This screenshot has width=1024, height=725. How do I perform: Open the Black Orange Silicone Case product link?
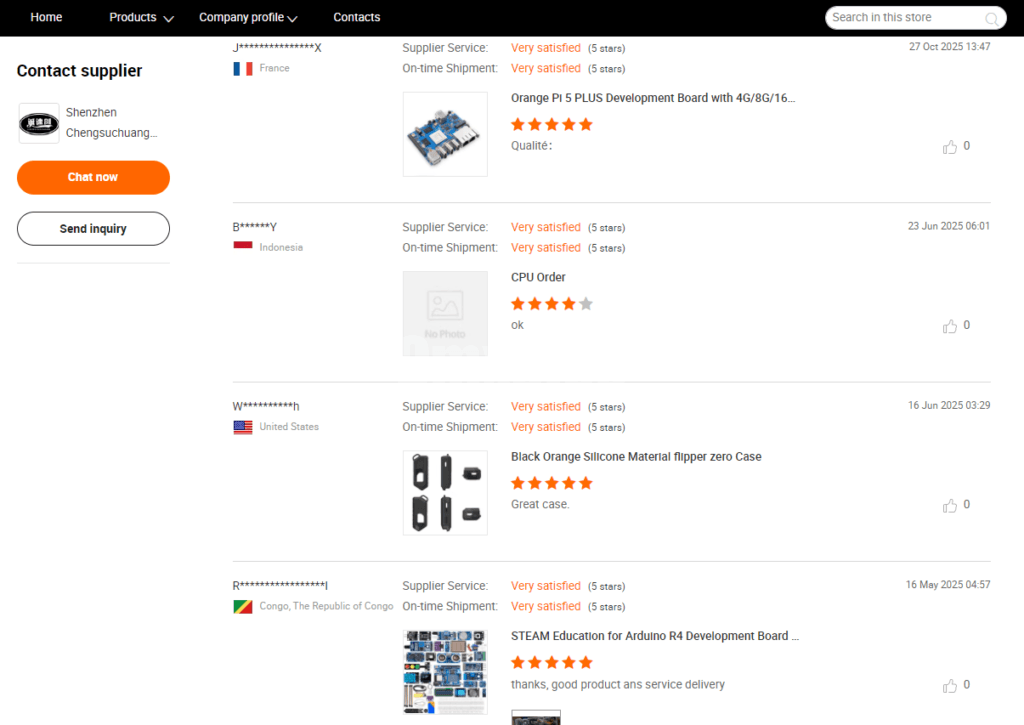coord(636,457)
